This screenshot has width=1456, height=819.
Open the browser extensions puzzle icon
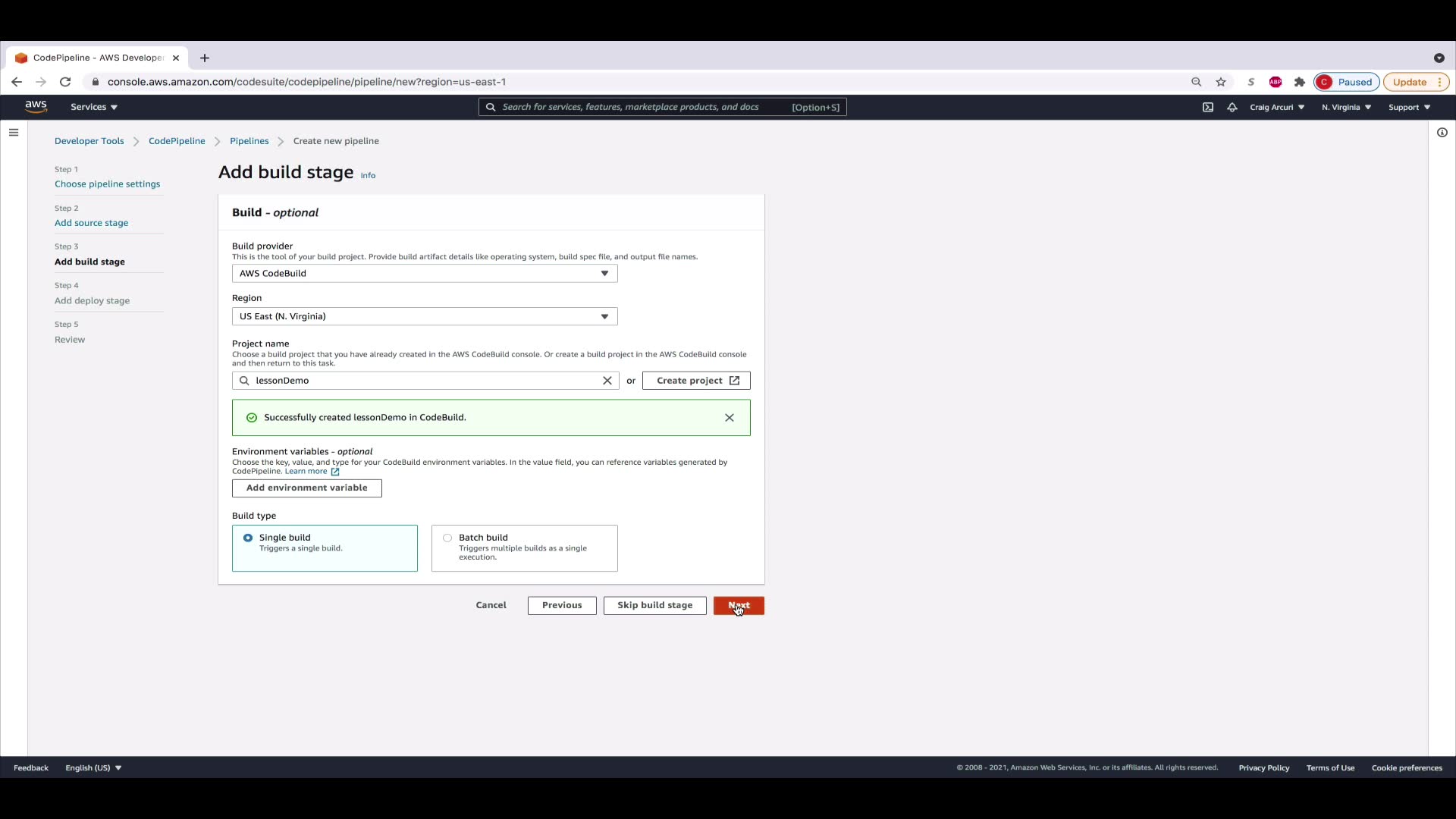click(1300, 82)
